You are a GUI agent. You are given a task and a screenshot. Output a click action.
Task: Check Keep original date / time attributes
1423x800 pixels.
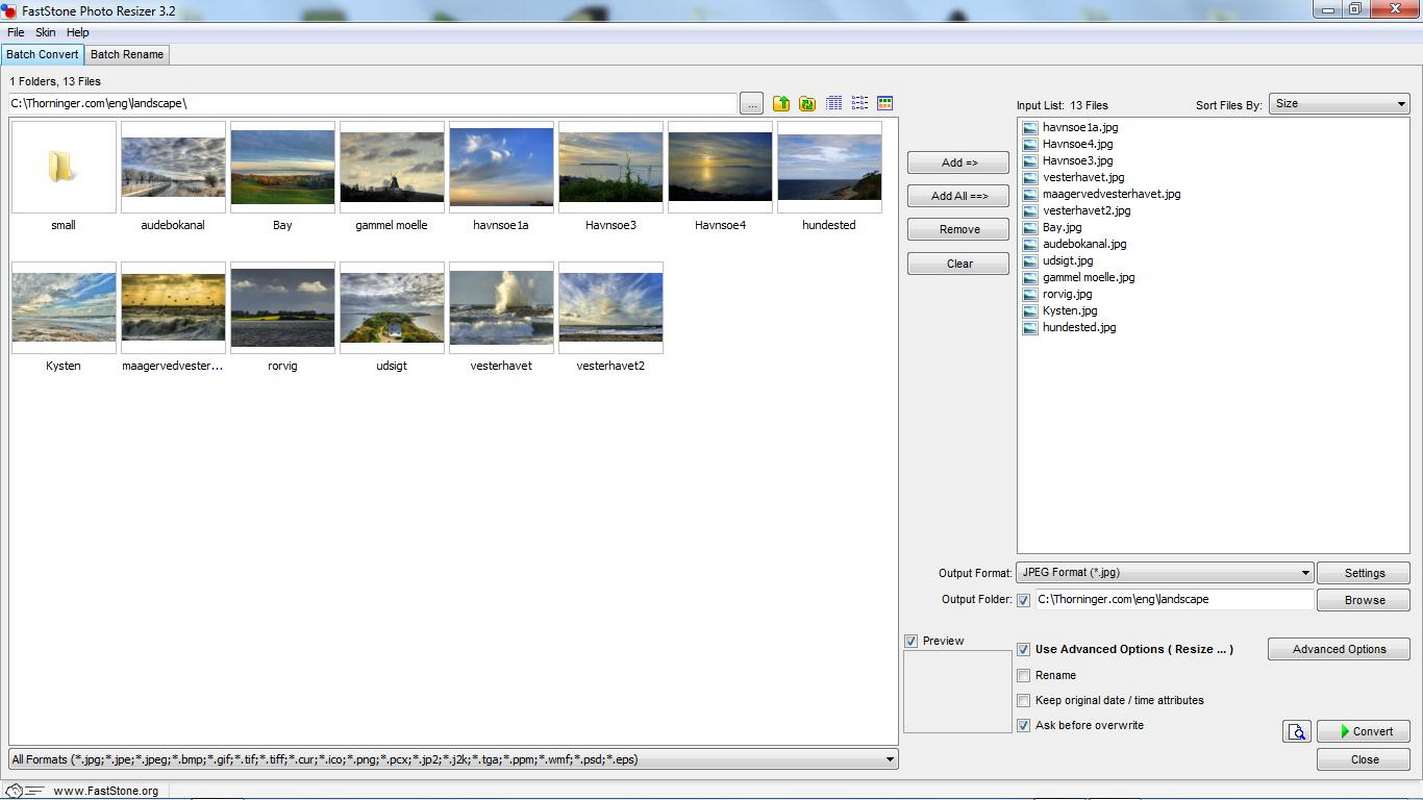click(x=1023, y=701)
